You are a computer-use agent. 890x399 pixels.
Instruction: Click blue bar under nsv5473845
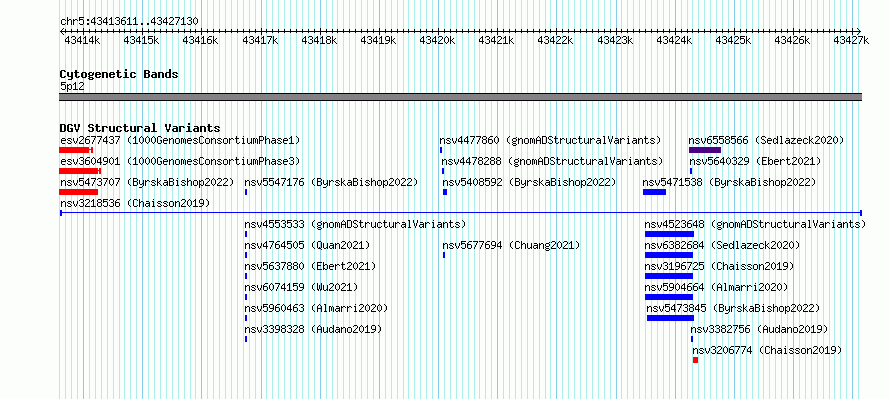[670, 318]
